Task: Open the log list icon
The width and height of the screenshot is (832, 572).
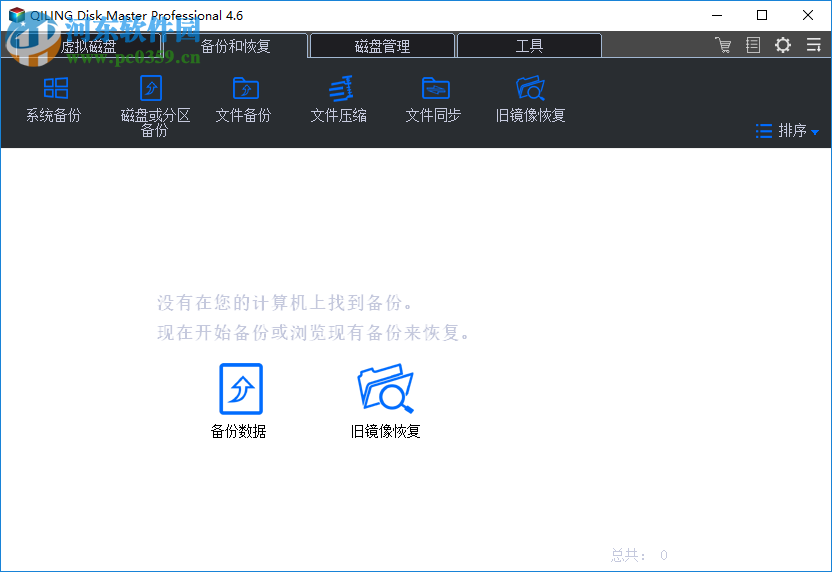Action: (752, 45)
